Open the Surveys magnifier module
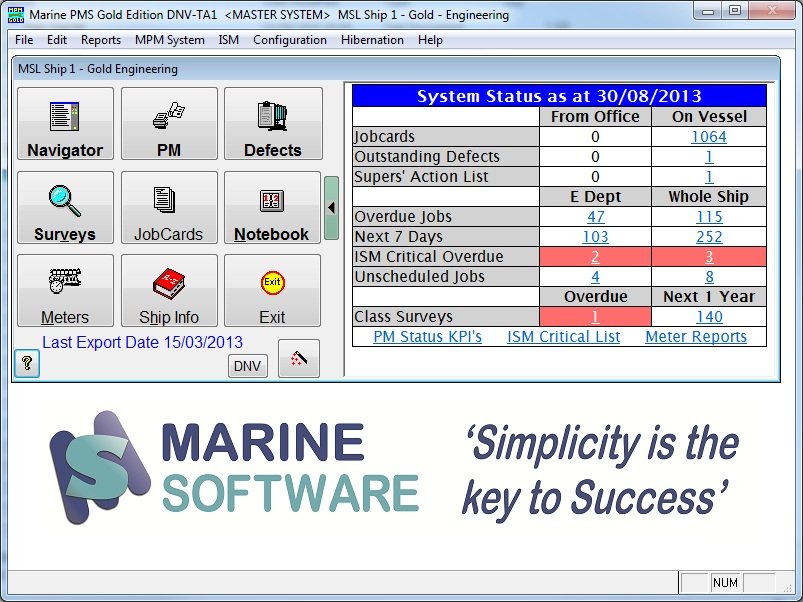Viewport: 803px width, 602px height. pyautogui.click(x=65, y=207)
